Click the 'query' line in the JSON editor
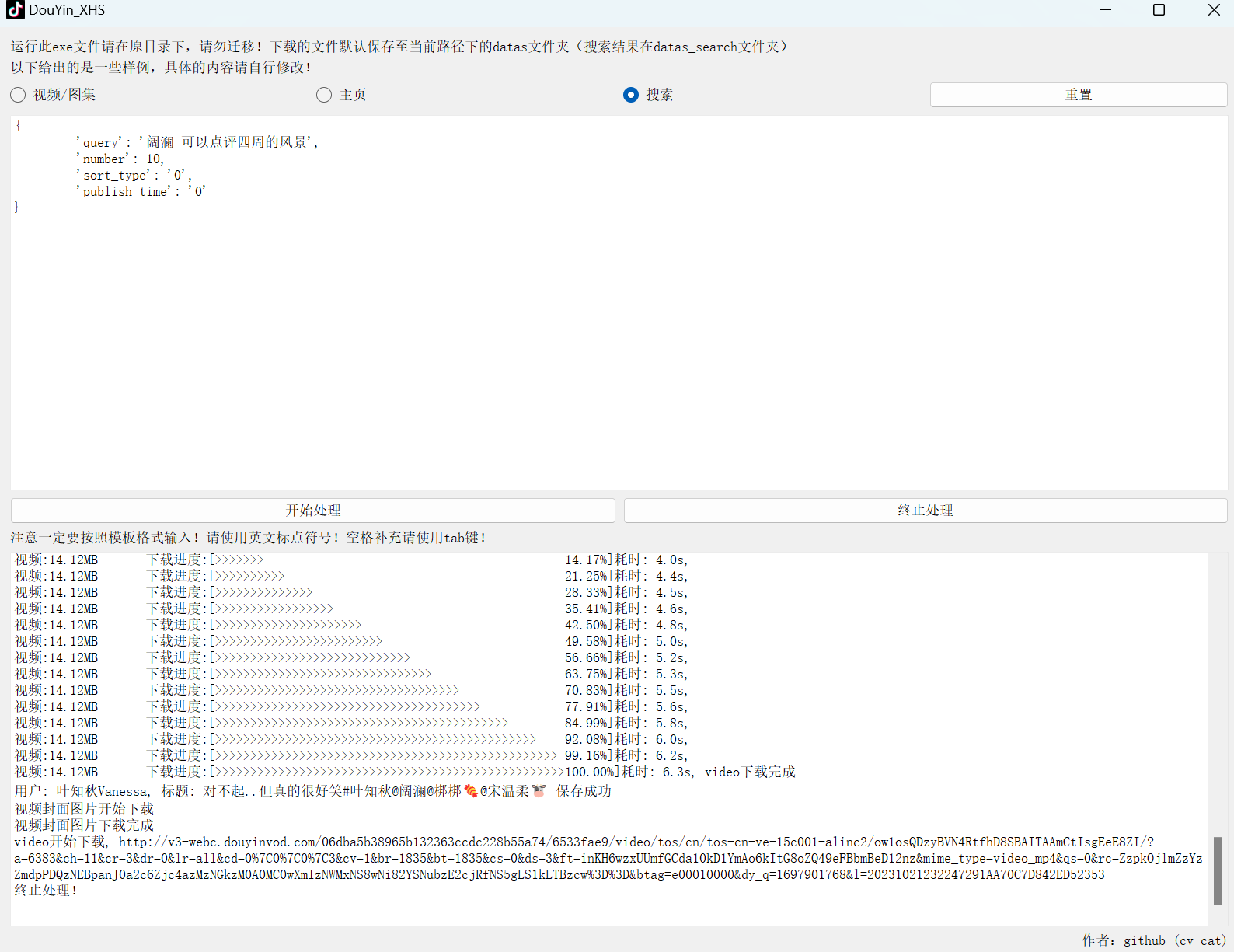This screenshot has width=1234, height=952. pyautogui.click(x=197, y=142)
